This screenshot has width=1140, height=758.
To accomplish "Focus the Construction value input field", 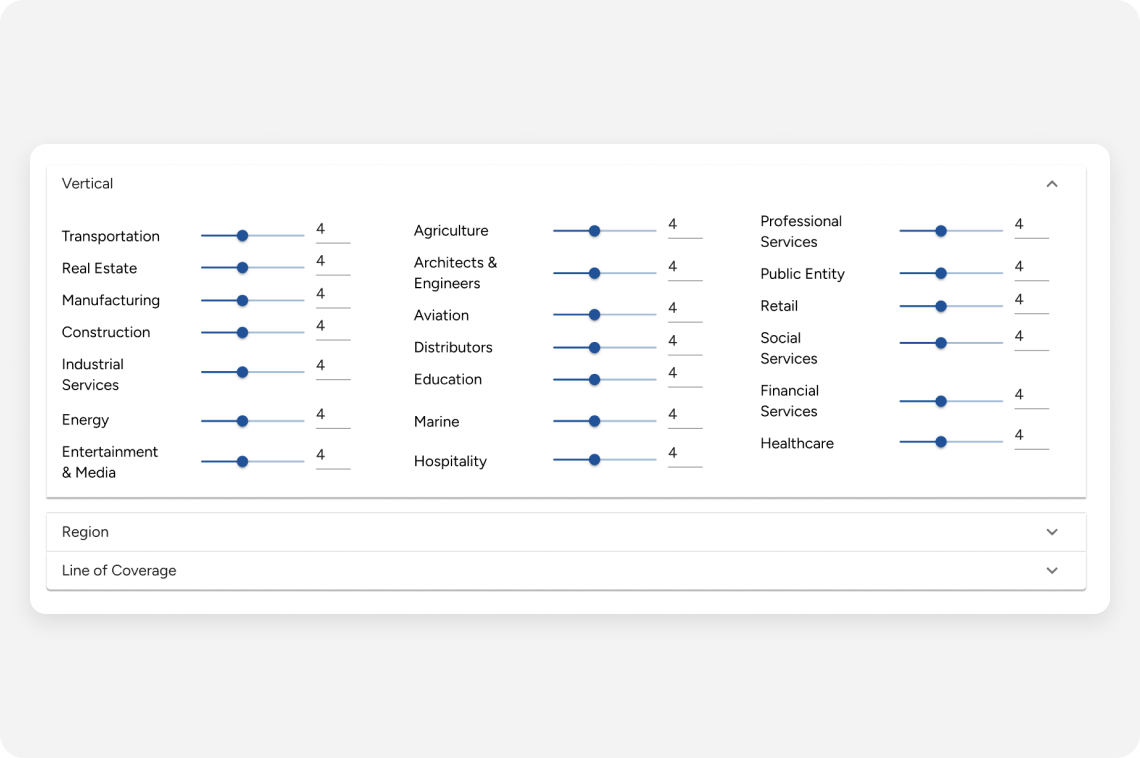I will click(x=333, y=328).
